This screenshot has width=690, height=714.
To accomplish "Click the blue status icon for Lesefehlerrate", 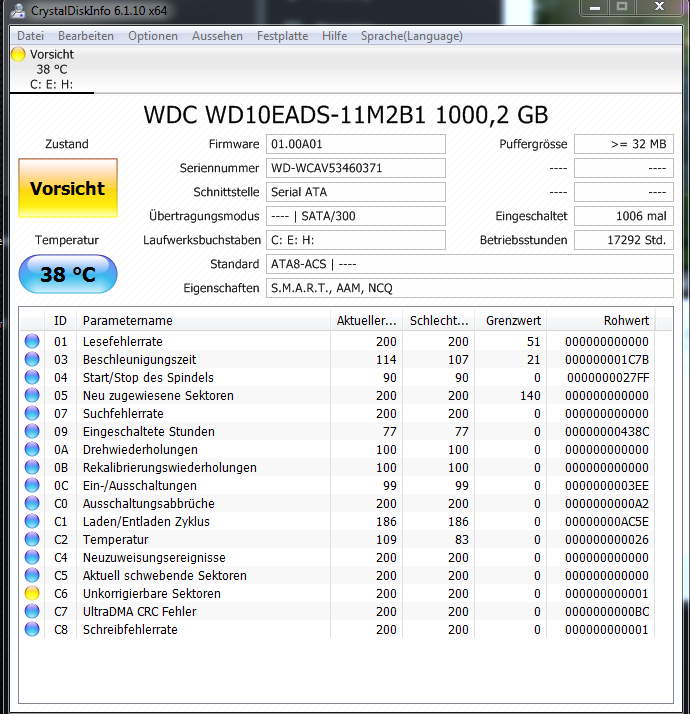I will (x=32, y=341).
